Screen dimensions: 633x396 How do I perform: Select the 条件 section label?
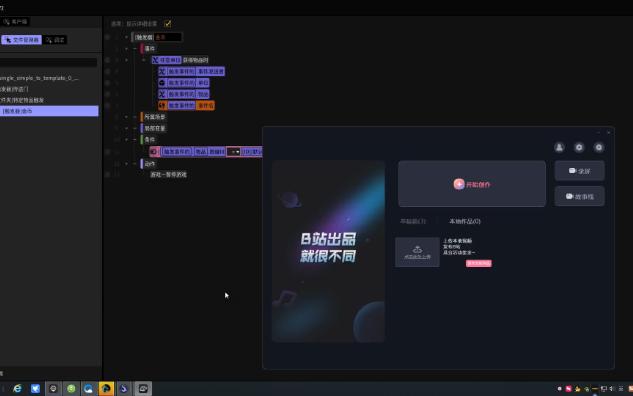(150, 139)
